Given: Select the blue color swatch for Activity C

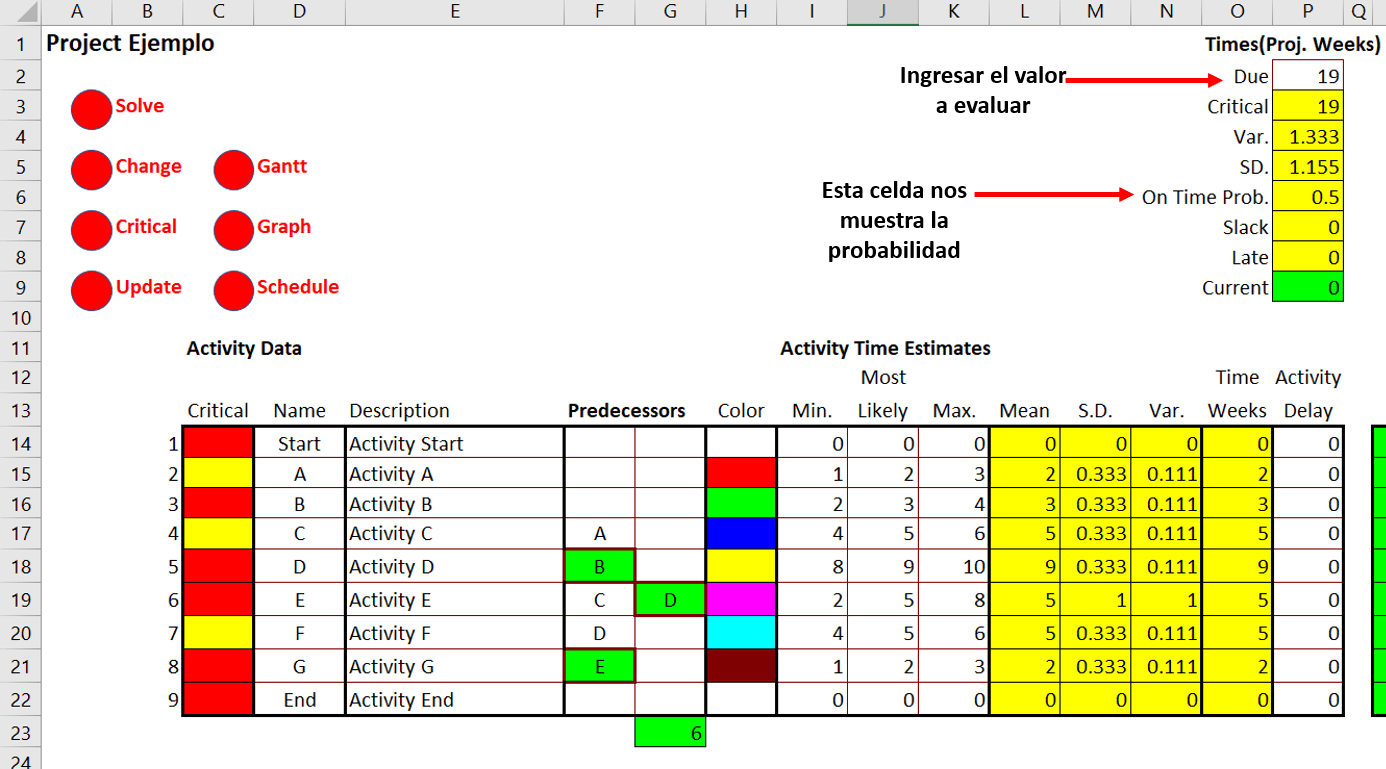Looking at the screenshot, I should pyautogui.click(x=740, y=533).
